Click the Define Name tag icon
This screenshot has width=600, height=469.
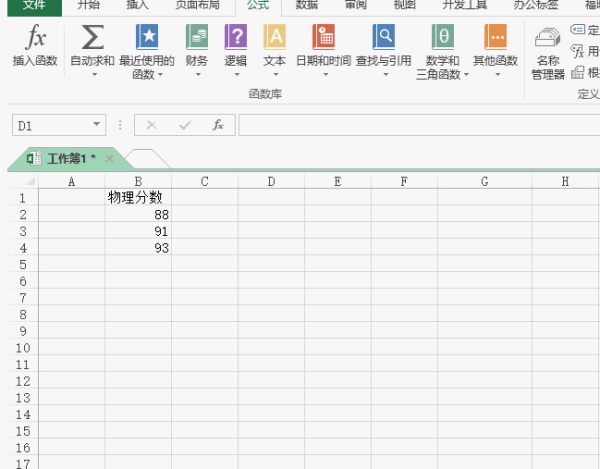click(x=577, y=29)
